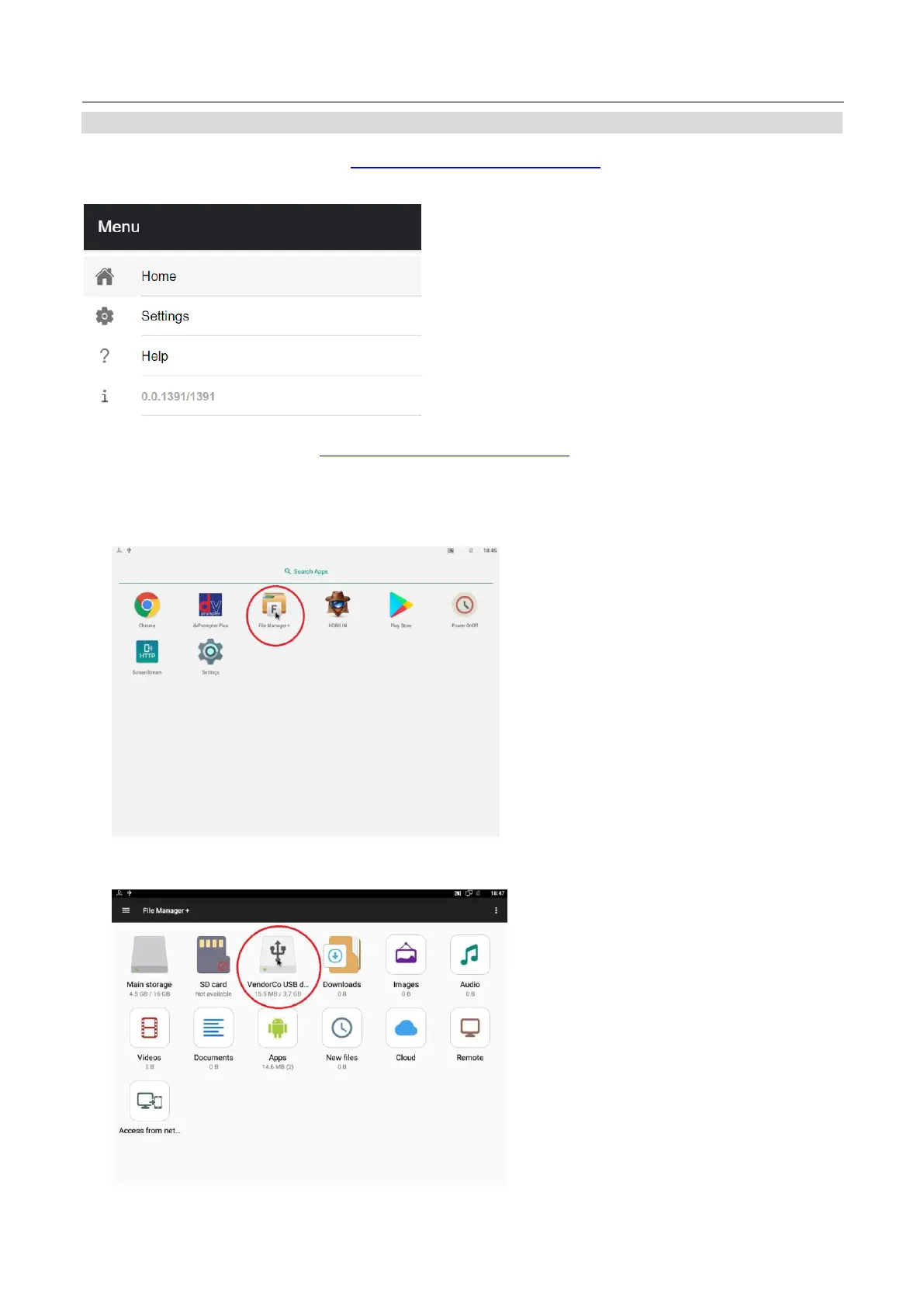The width and height of the screenshot is (924, 1307).
Task: Open the three-dot overflow menu
Action: [496, 910]
